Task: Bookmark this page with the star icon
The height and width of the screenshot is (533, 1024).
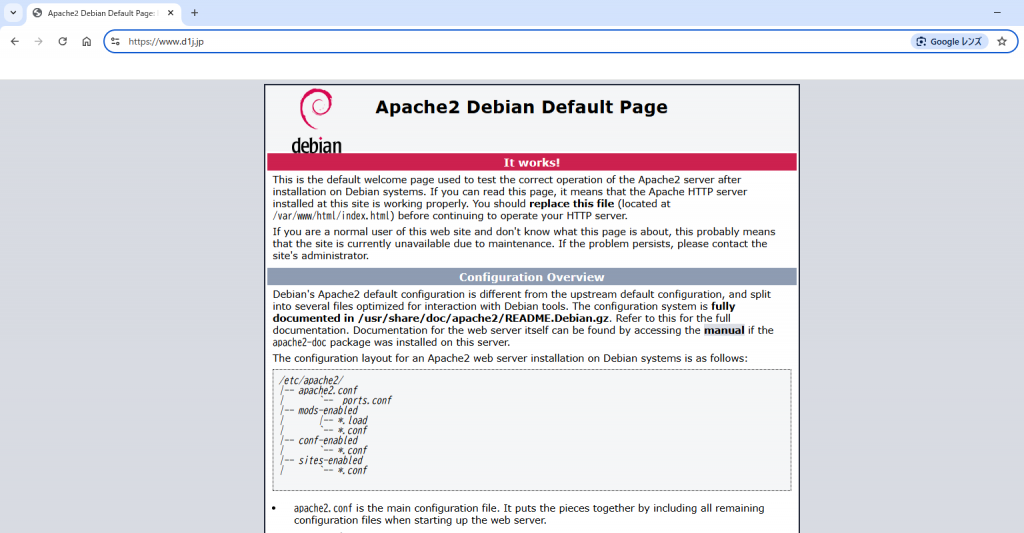Action: [x=1001, y=41]
